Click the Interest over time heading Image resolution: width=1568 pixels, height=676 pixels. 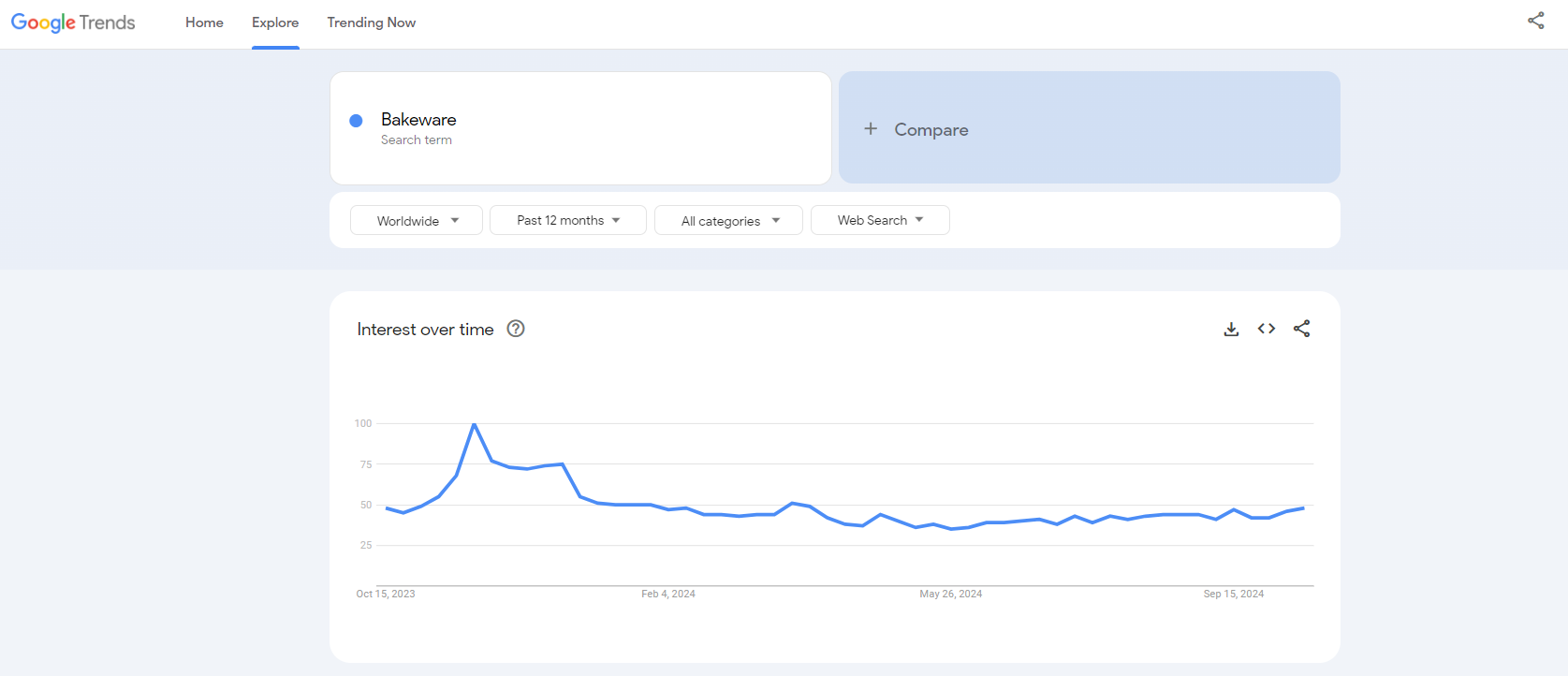[x=425, y=330]
